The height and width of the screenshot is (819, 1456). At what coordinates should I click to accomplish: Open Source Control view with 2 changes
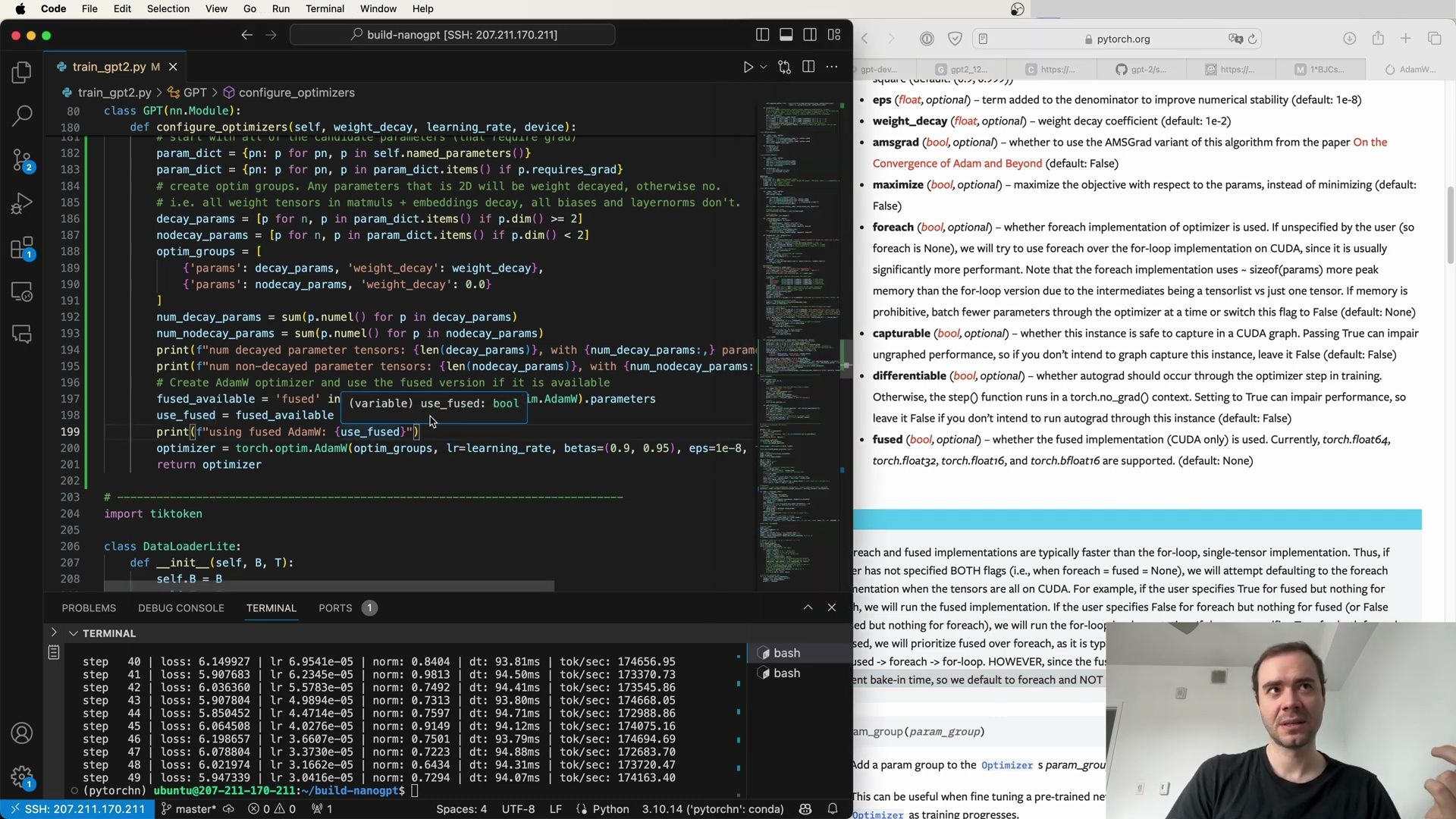(x=22, y=160)
